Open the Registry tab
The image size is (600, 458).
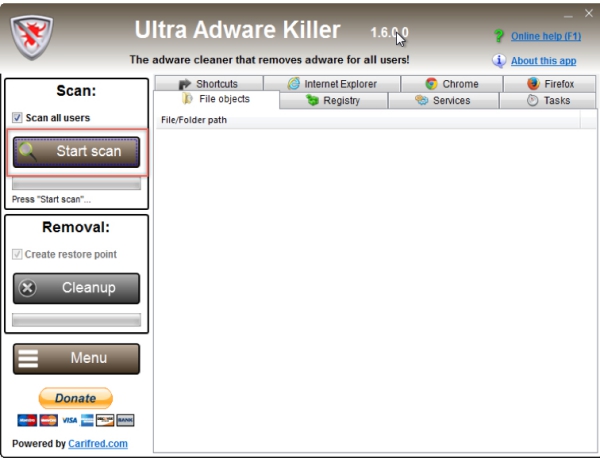click(x=334, y=101)
